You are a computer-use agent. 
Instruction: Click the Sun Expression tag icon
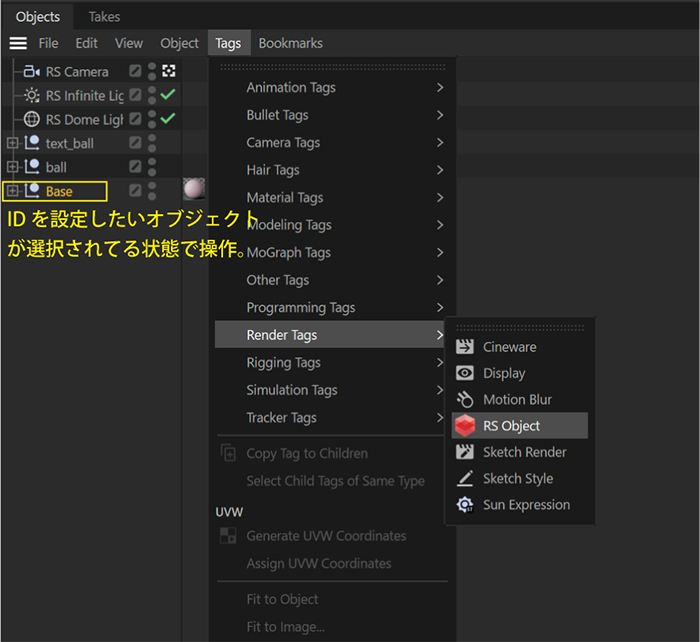coord(465,505)
